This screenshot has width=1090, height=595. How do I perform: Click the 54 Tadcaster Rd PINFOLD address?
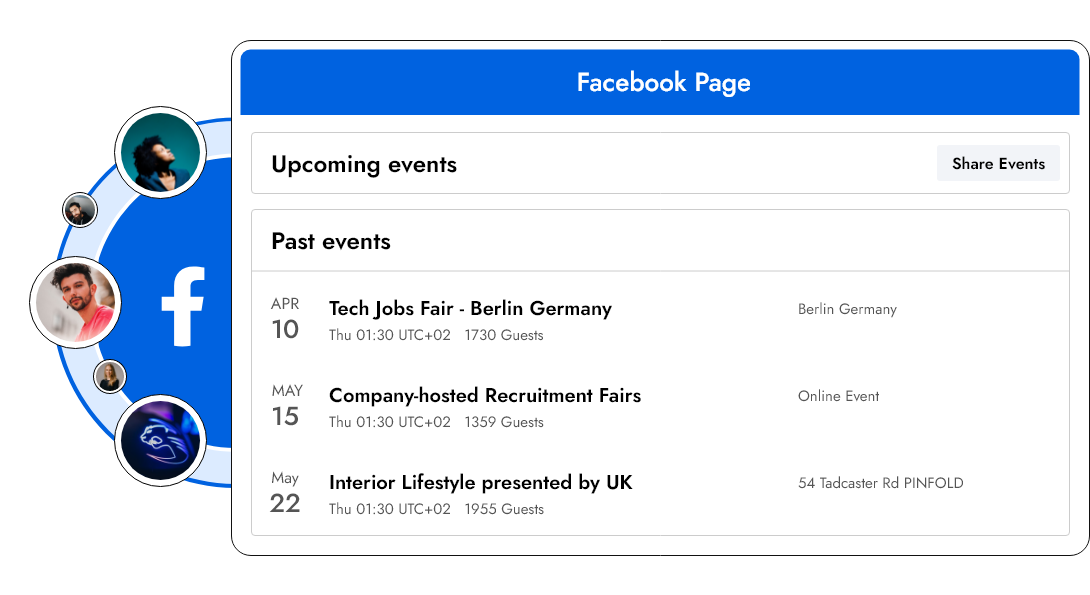tap(880, 483)
